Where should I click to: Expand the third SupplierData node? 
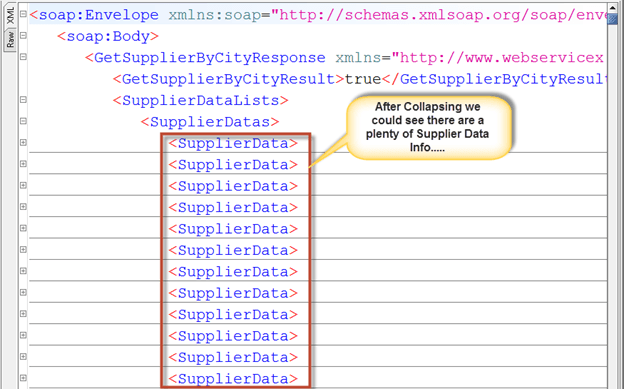[x=23, y=186]
